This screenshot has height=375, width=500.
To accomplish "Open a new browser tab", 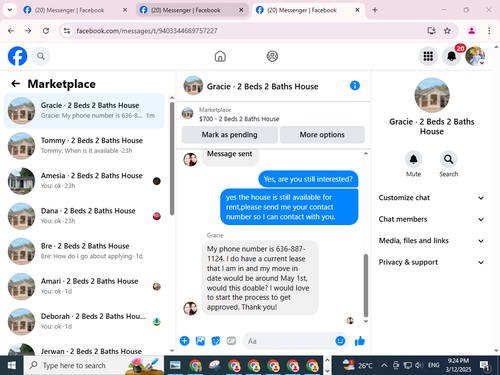I will click(375, 10).
